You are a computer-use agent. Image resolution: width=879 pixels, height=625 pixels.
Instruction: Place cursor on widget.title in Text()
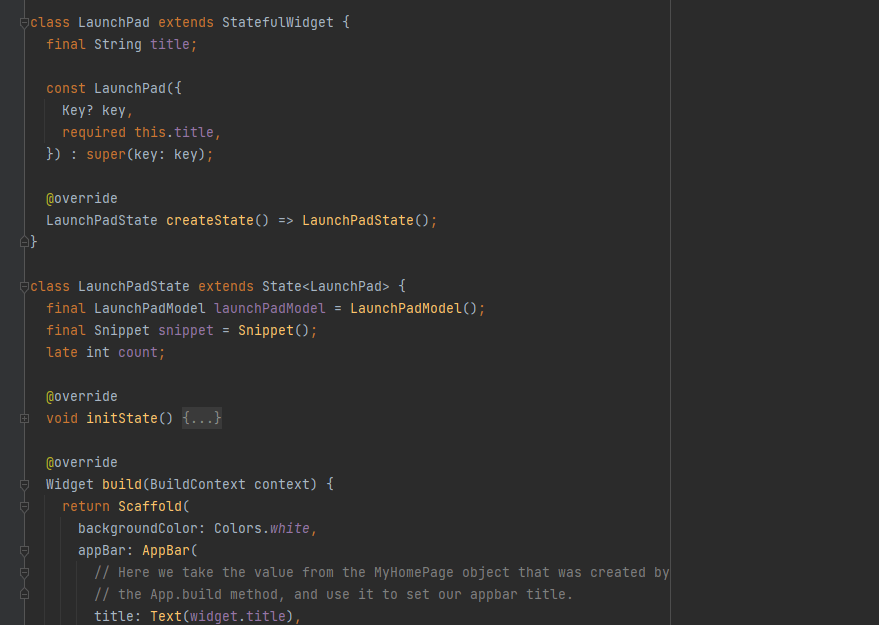click(237, 616)
